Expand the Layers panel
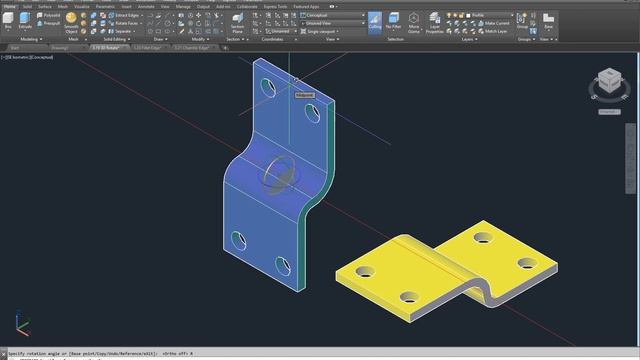Image resolution: width=640 pixels, height=360 pixels. coord(469,39)
